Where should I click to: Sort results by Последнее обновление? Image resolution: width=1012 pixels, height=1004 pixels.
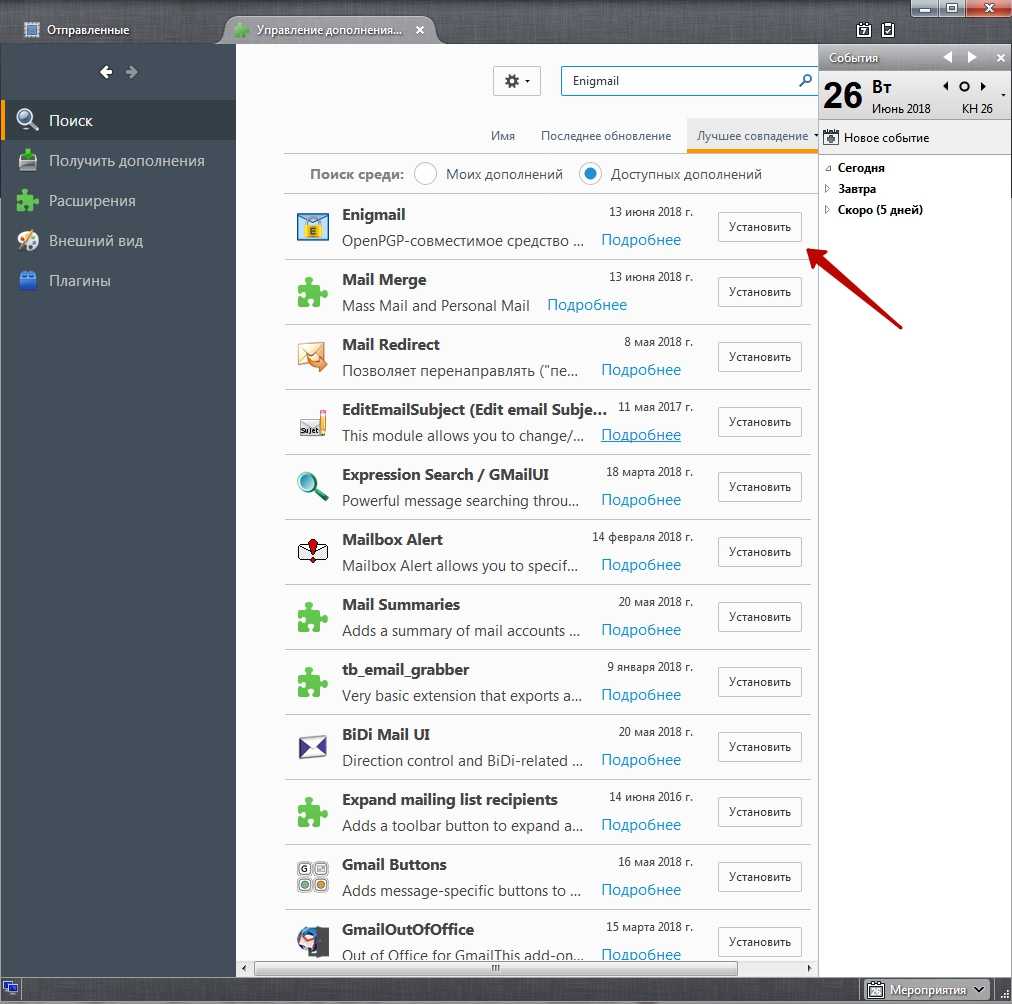coord(606,136)
